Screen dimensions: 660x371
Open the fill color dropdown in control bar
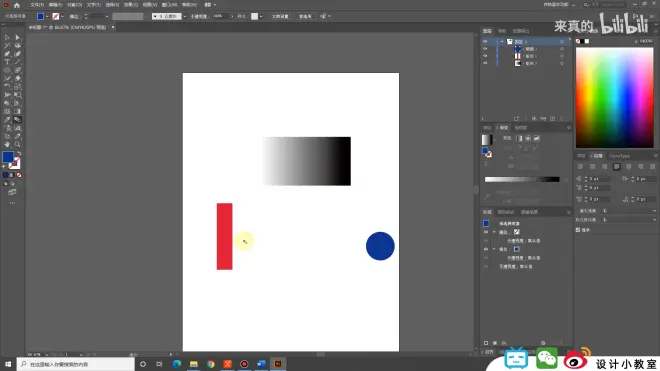coord(47,16)
